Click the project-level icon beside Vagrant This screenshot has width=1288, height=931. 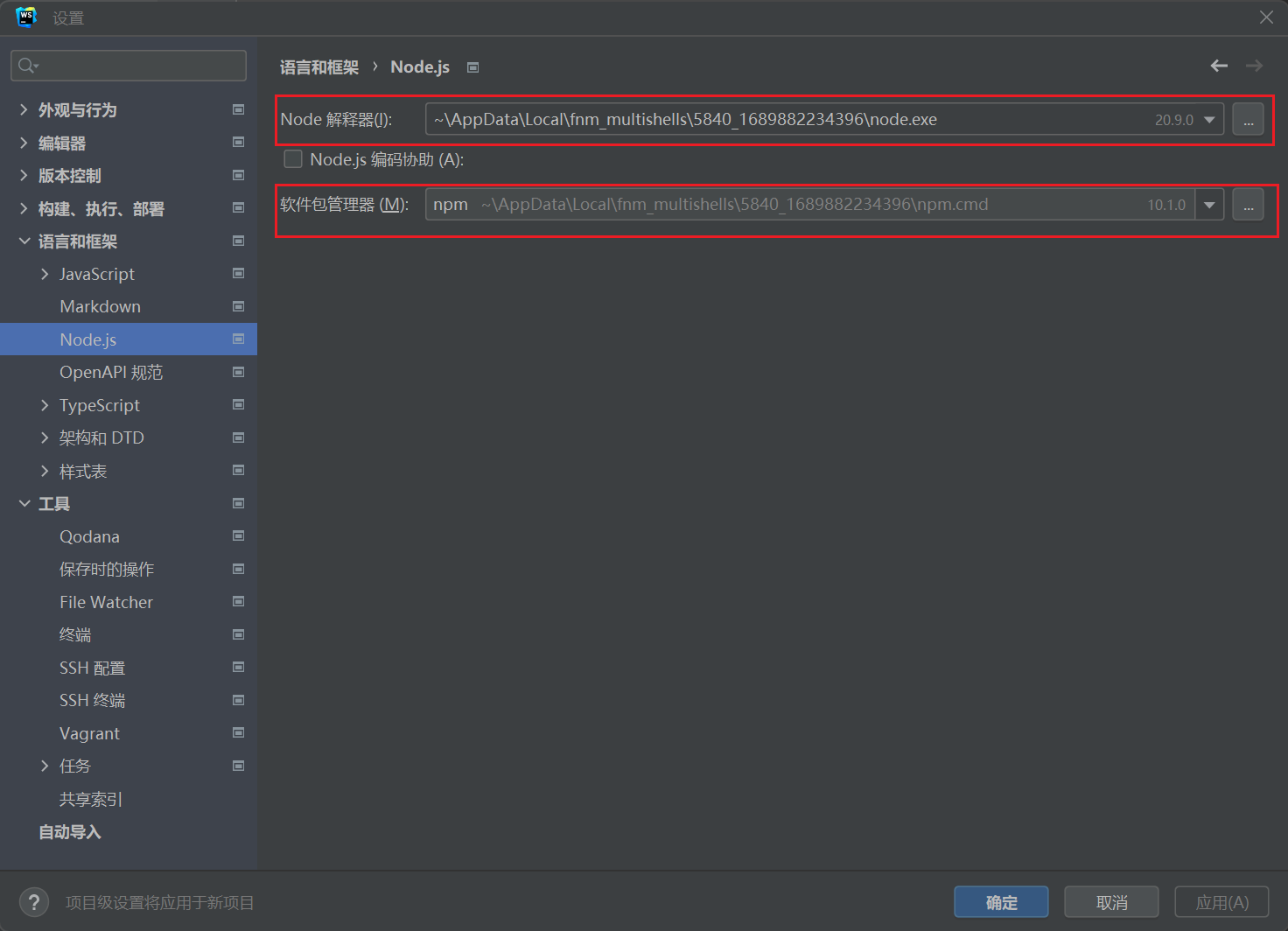238,732
